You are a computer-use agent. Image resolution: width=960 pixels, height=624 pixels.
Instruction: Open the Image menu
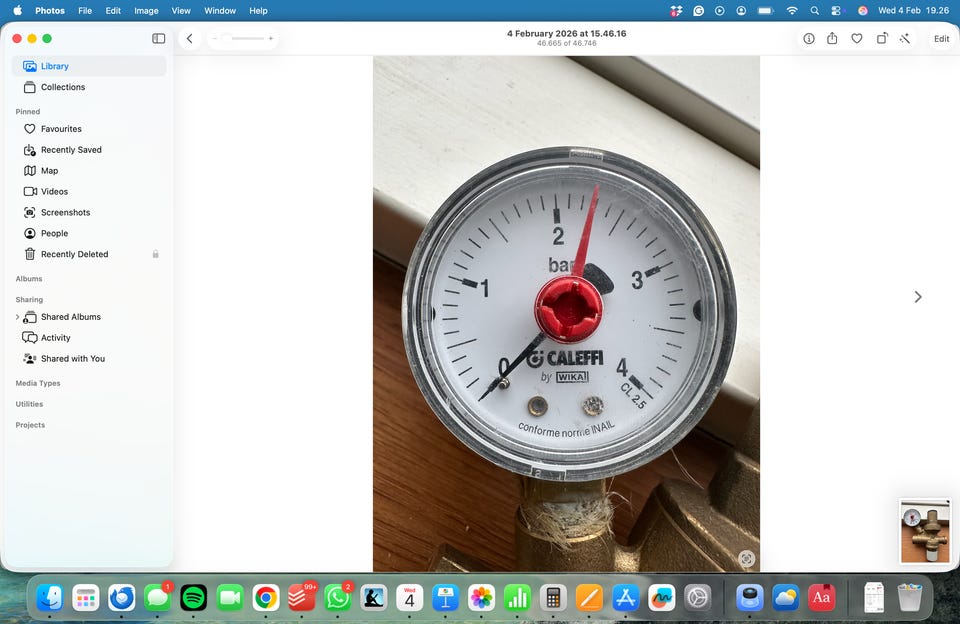coord(146,10)
